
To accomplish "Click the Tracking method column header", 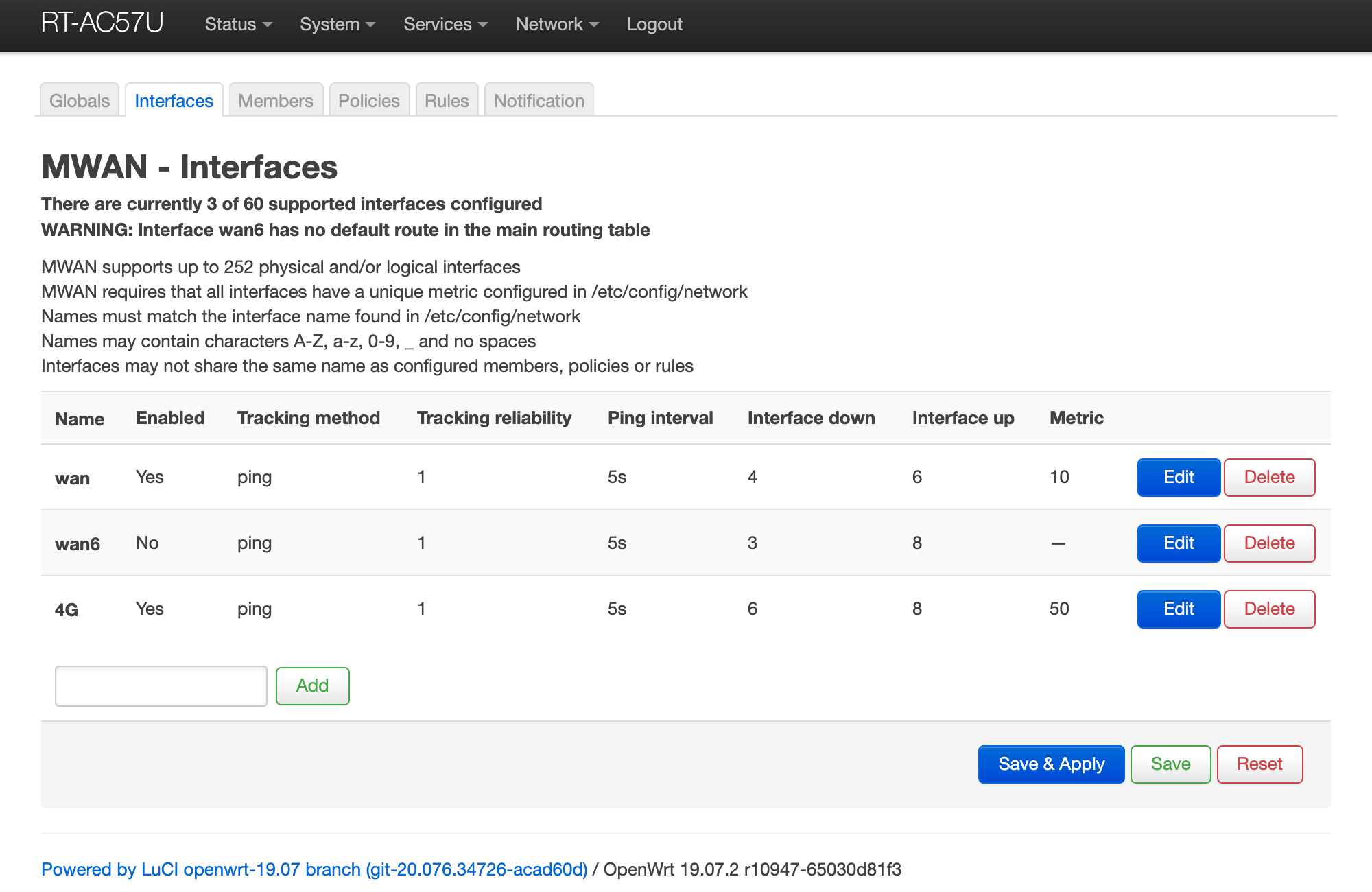I will [x=309, y=418].
